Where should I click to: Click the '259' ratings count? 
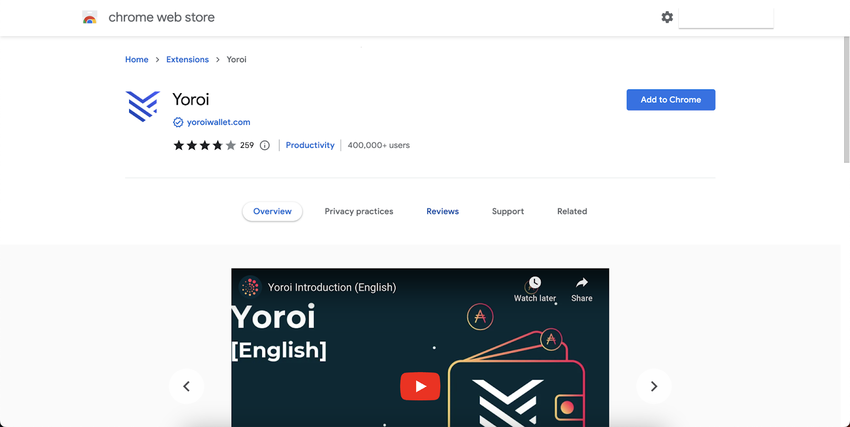tap(247, 145)
